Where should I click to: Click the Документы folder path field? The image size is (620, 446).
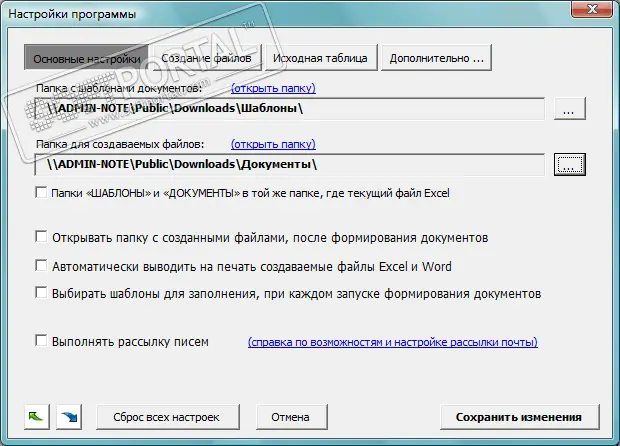click(288, 164)
